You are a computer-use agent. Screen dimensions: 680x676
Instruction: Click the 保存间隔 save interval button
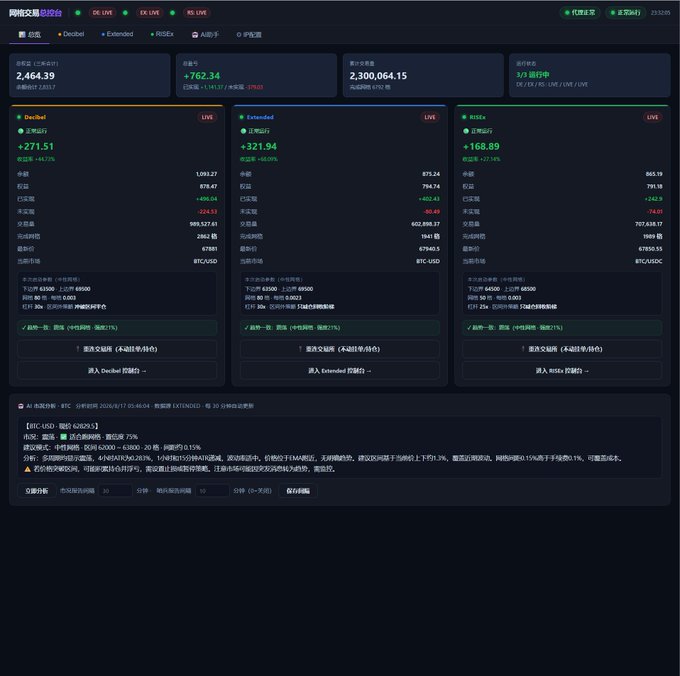point(298,491)
